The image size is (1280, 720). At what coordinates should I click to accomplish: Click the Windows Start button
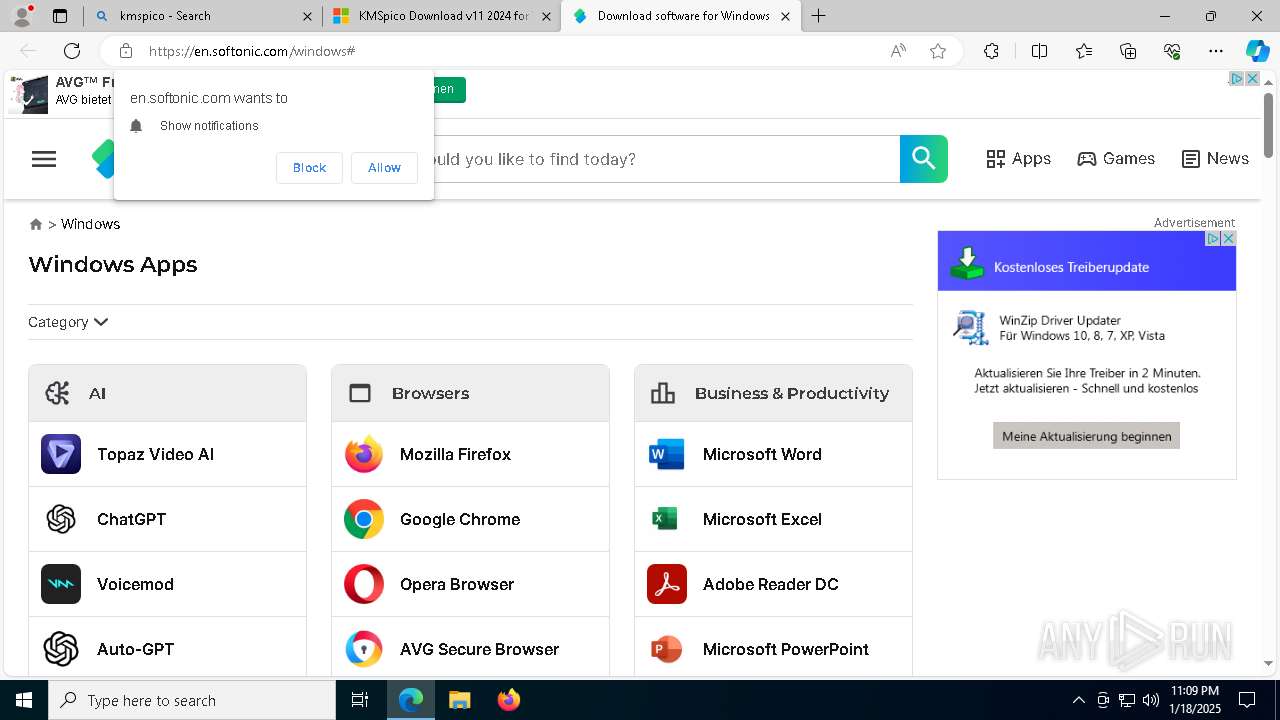tap(24, 700)
